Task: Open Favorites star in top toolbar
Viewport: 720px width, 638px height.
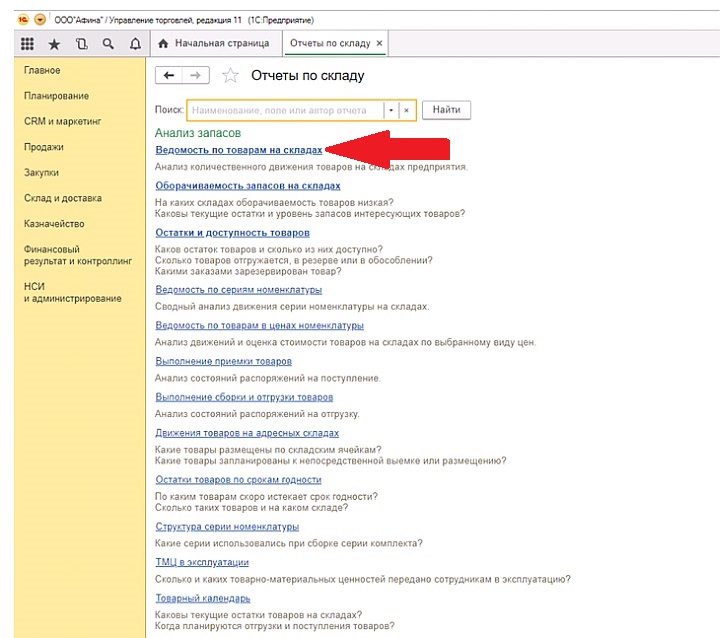Action: tap(54, 44)
